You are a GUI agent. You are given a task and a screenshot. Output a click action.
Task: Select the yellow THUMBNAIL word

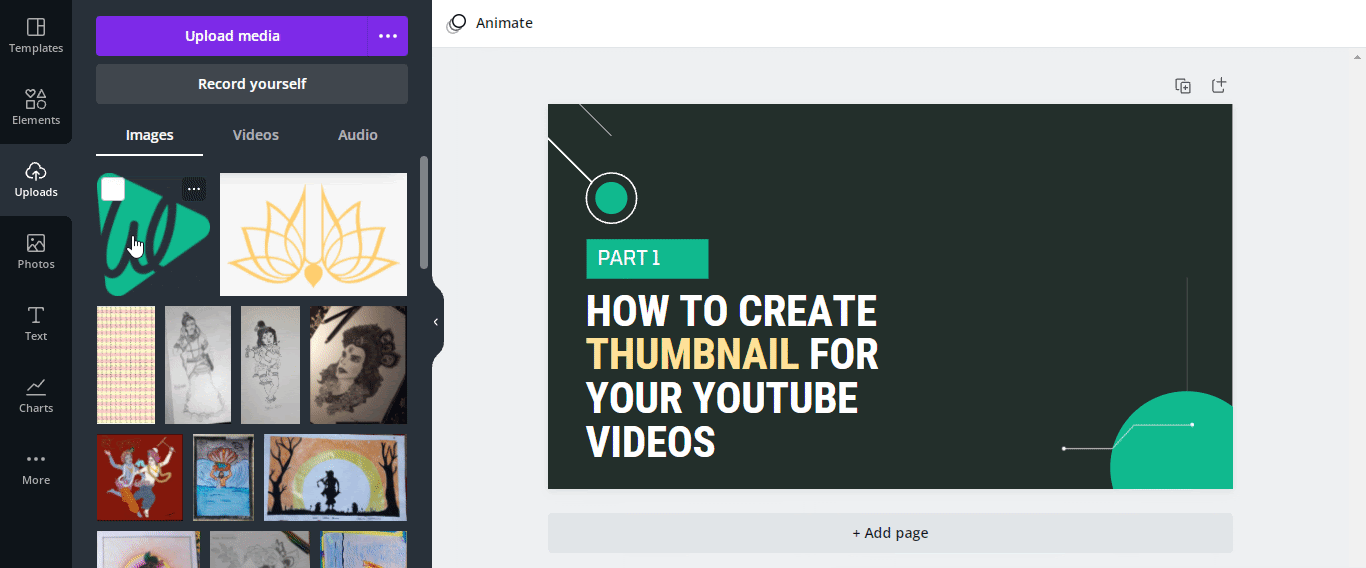(x=692, y=355)
